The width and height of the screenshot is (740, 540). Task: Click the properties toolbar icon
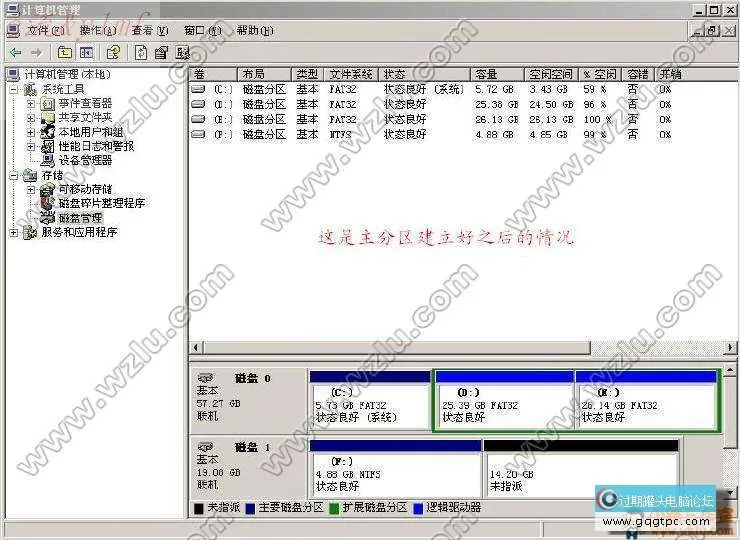[161, 52]
